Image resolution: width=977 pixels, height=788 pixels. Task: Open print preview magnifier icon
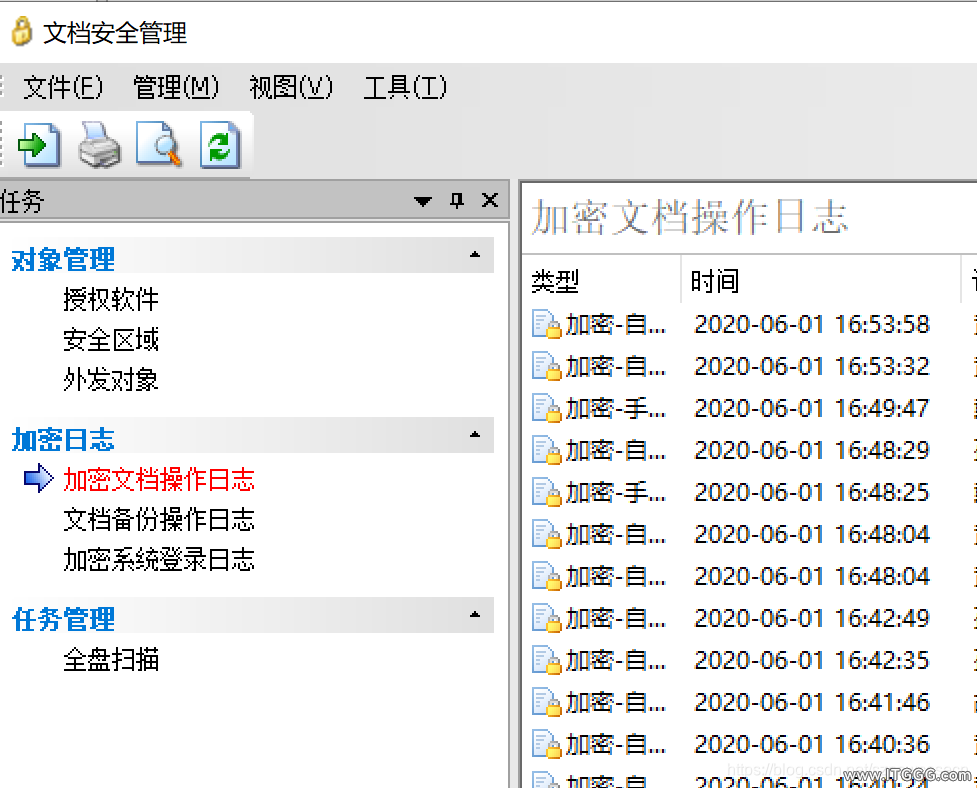pyautogui.click(x=160, y=145)
